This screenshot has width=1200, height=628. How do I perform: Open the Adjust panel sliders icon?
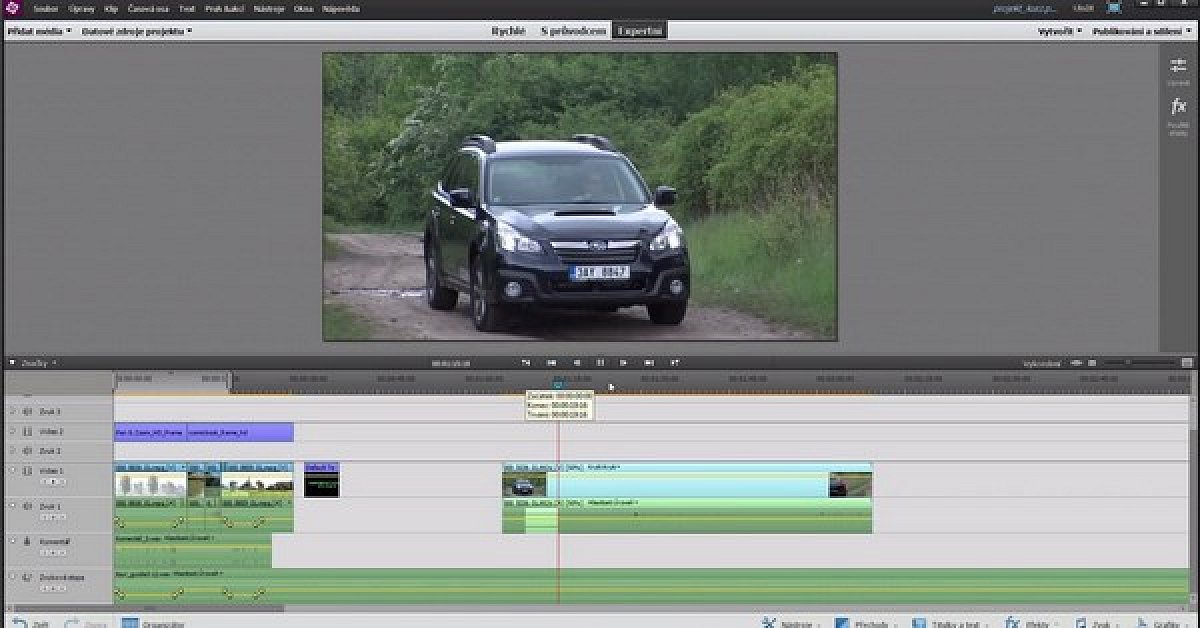[x=1178, y=66]
